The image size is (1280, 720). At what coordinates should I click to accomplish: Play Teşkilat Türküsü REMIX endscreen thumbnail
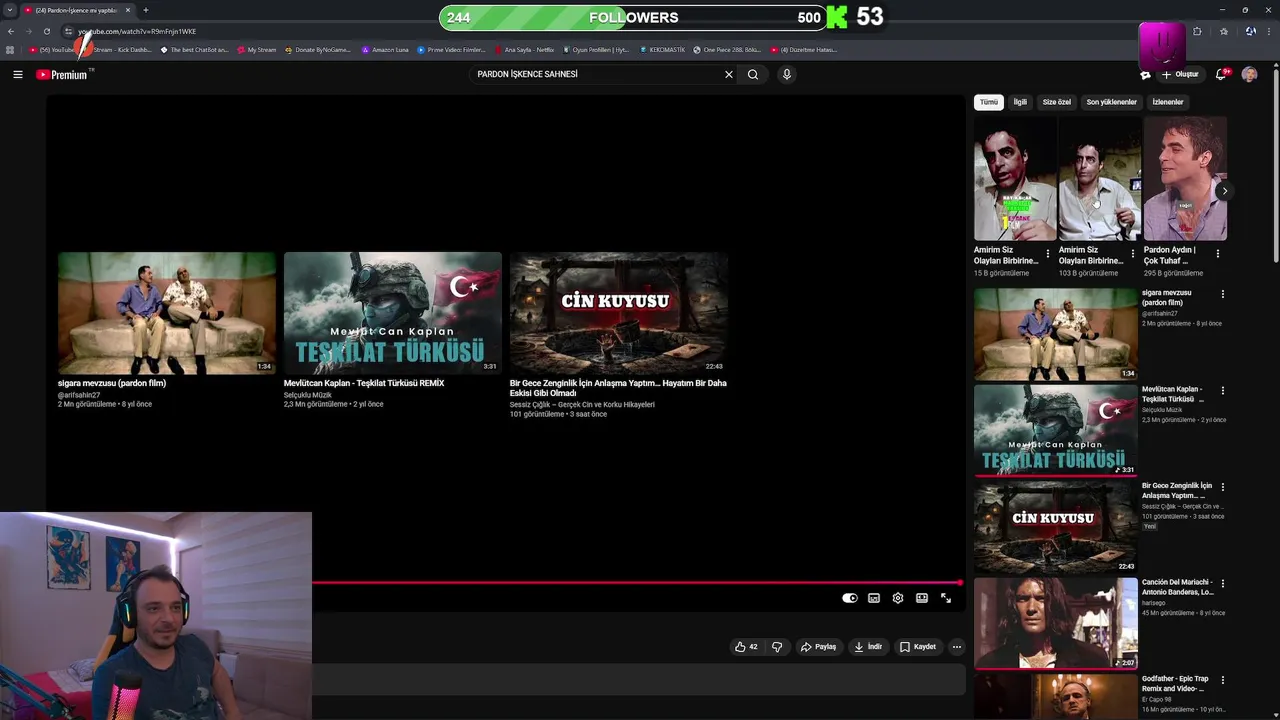point(393,313)
